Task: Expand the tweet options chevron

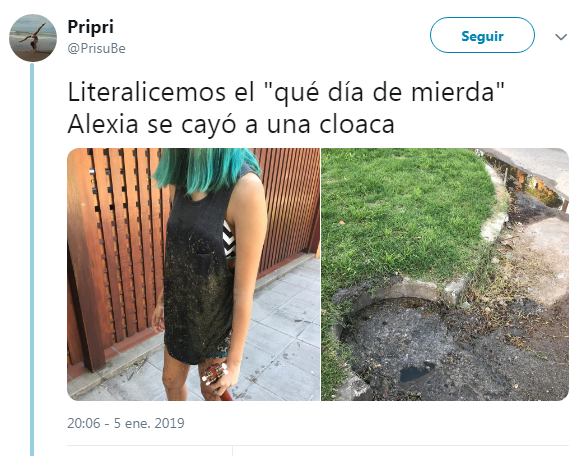Action: 561,37
